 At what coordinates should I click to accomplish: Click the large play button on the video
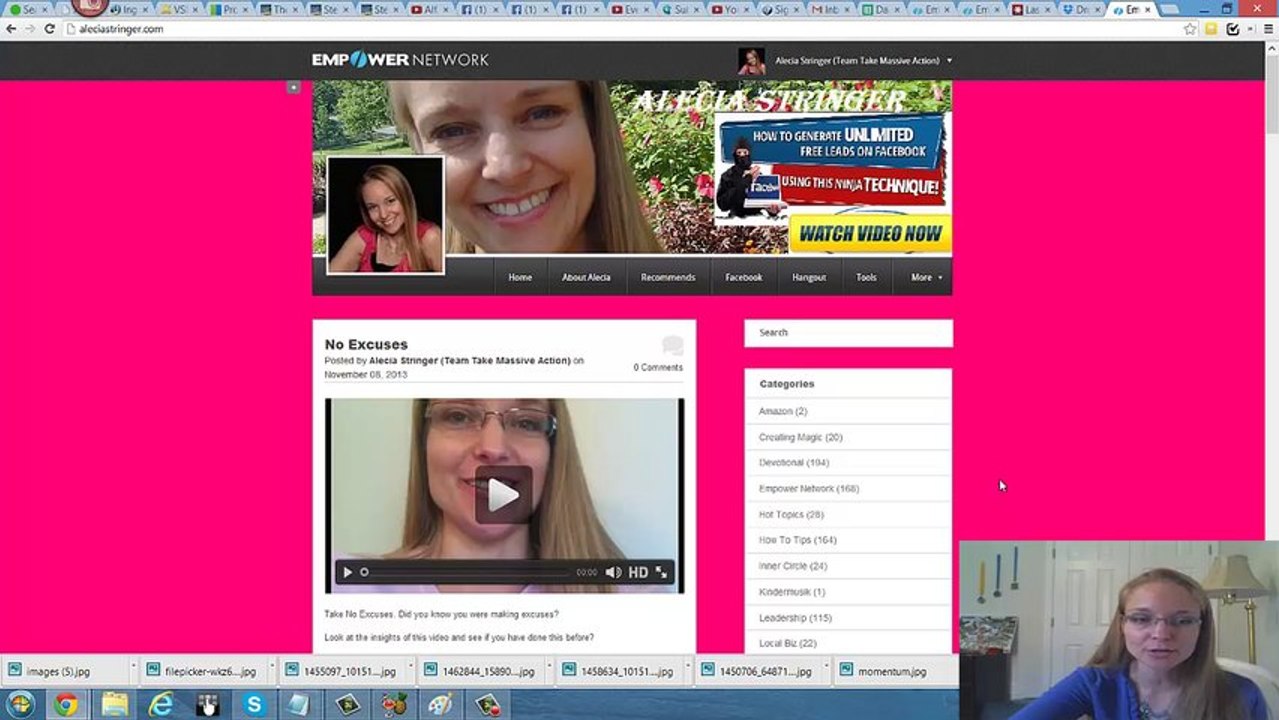[503, 494]
